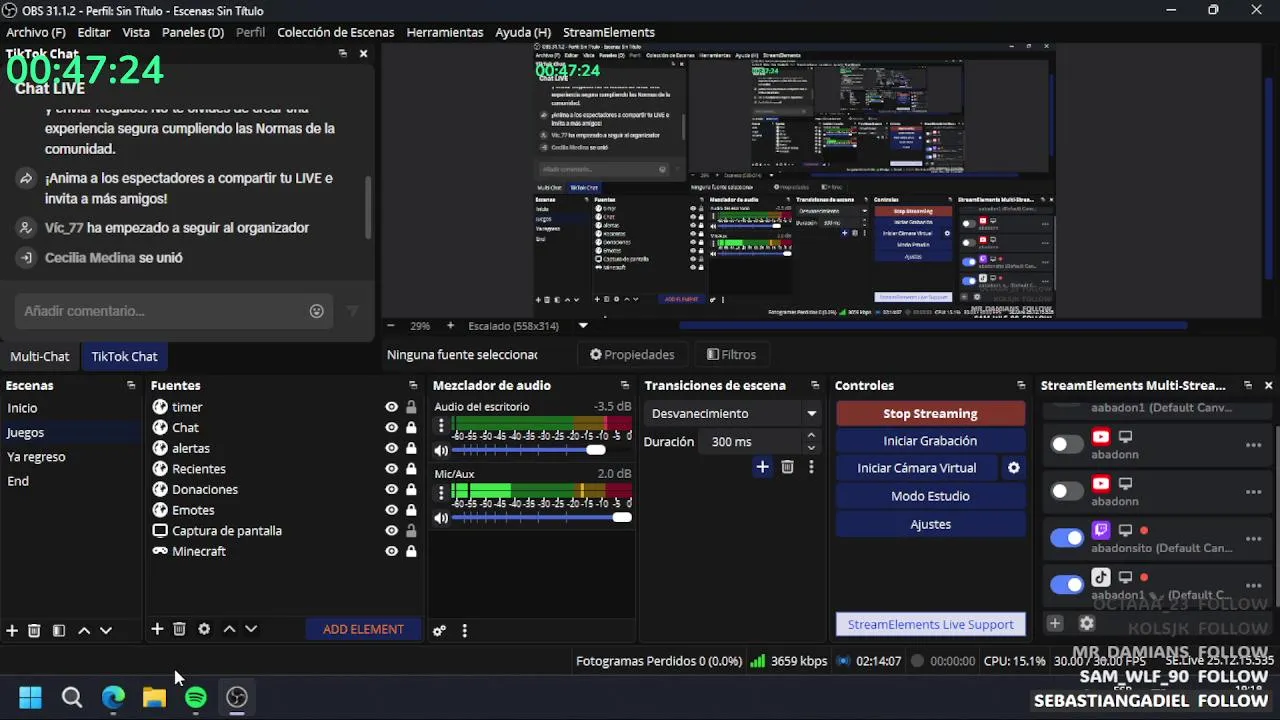1280x720 pixels.
Task: Open virtual camera settings gear
Action: point(1013,468)
